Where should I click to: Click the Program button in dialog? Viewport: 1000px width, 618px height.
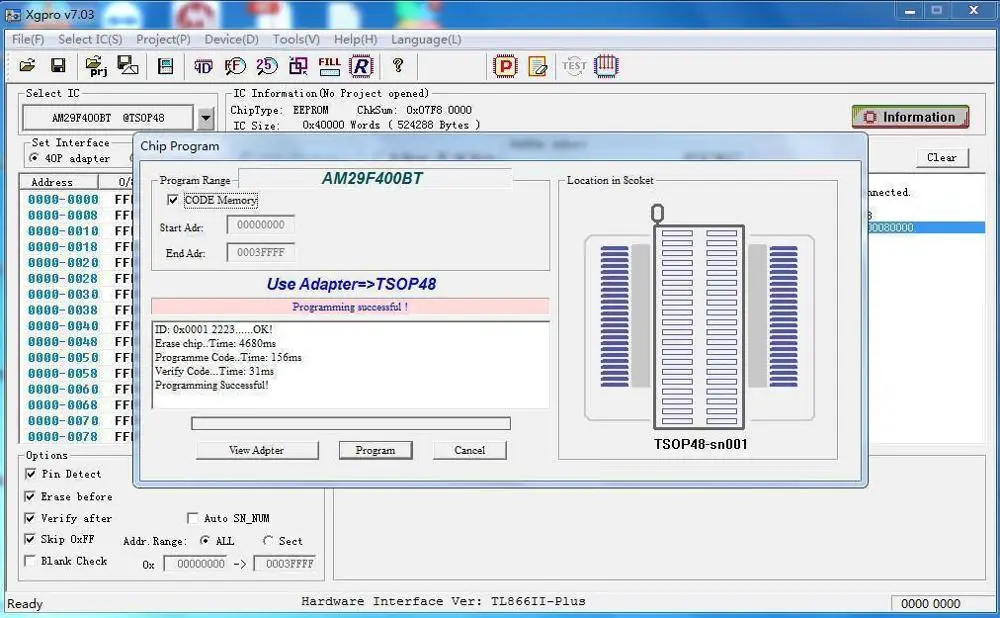coord(375,450)
